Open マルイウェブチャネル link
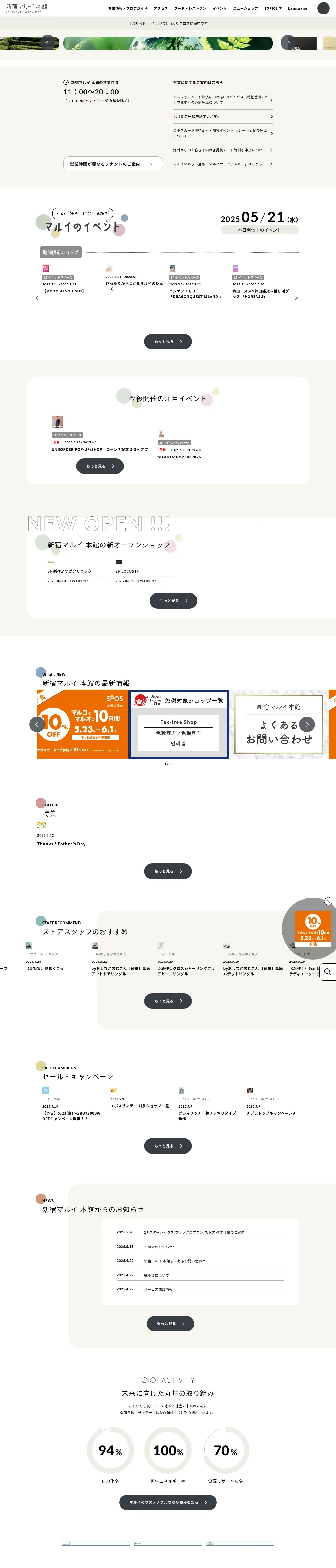 pos(223,164)
